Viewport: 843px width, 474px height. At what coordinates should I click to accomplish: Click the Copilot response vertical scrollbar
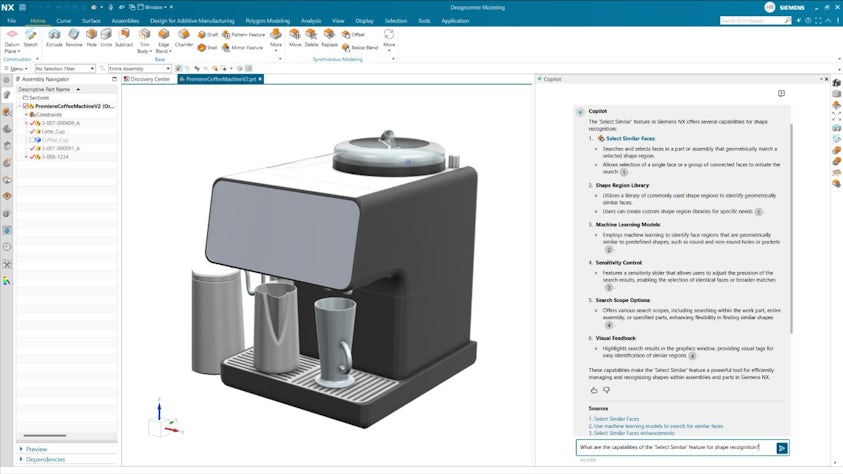[x=791, y=228]
